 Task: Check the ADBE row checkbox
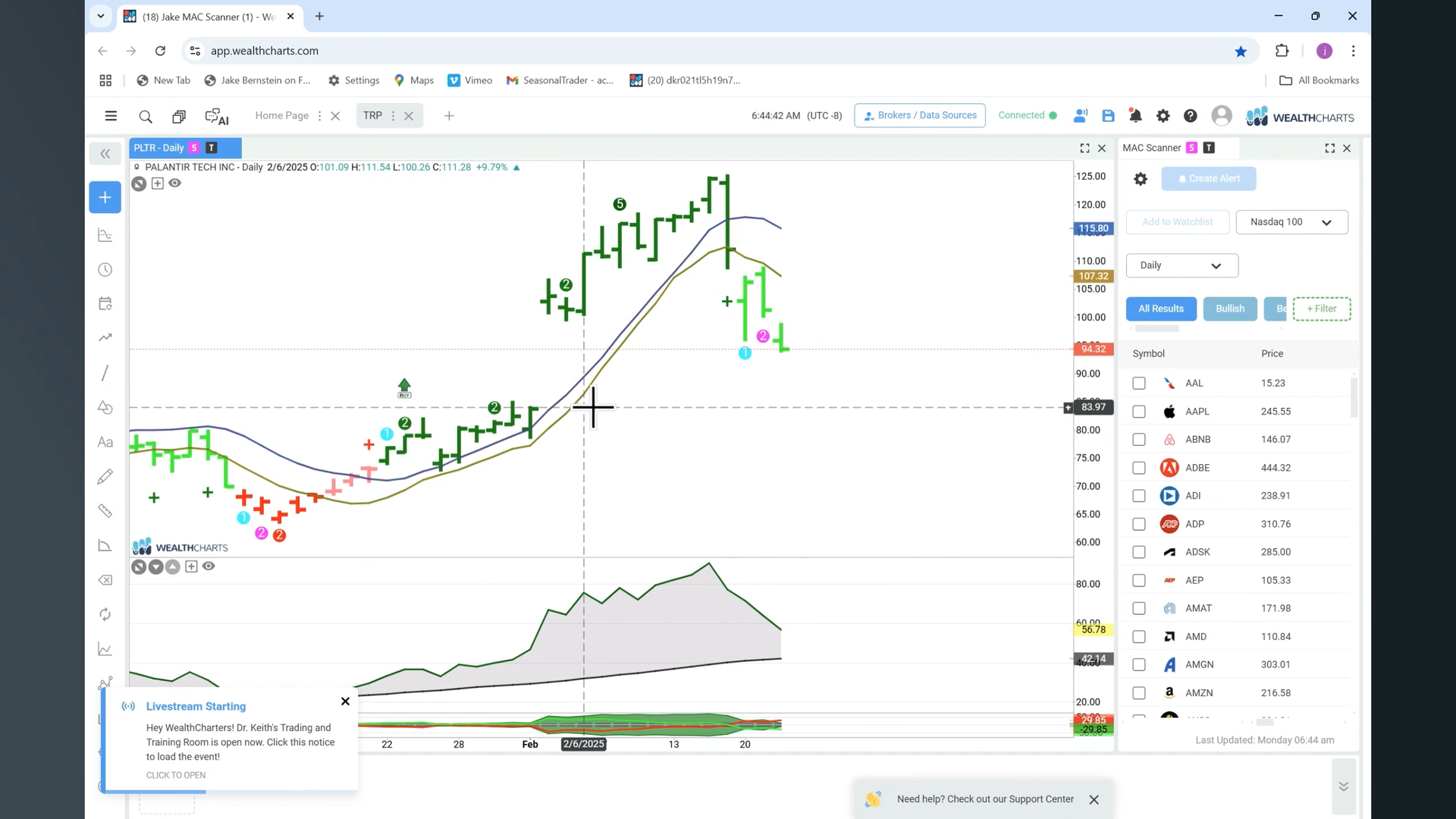point(1139,468)
